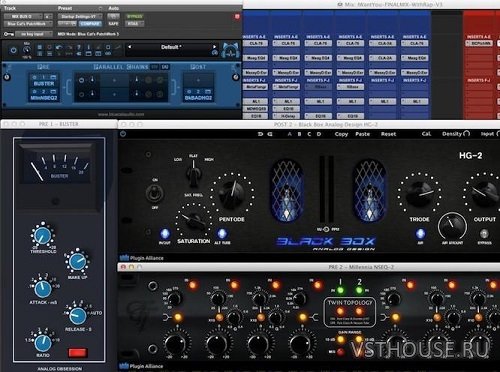The width and height of the screenshot is (500, 372).
Task: Open the www.bluecataudio.com link
Action: pos(121,114)
